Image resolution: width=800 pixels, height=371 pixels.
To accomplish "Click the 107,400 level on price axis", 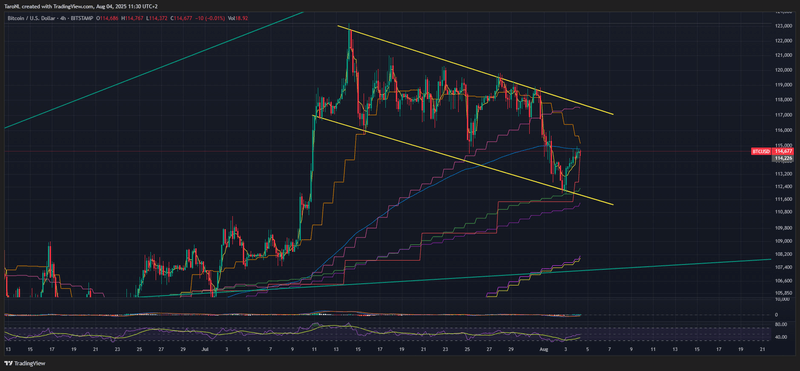I will pos(783,267).
